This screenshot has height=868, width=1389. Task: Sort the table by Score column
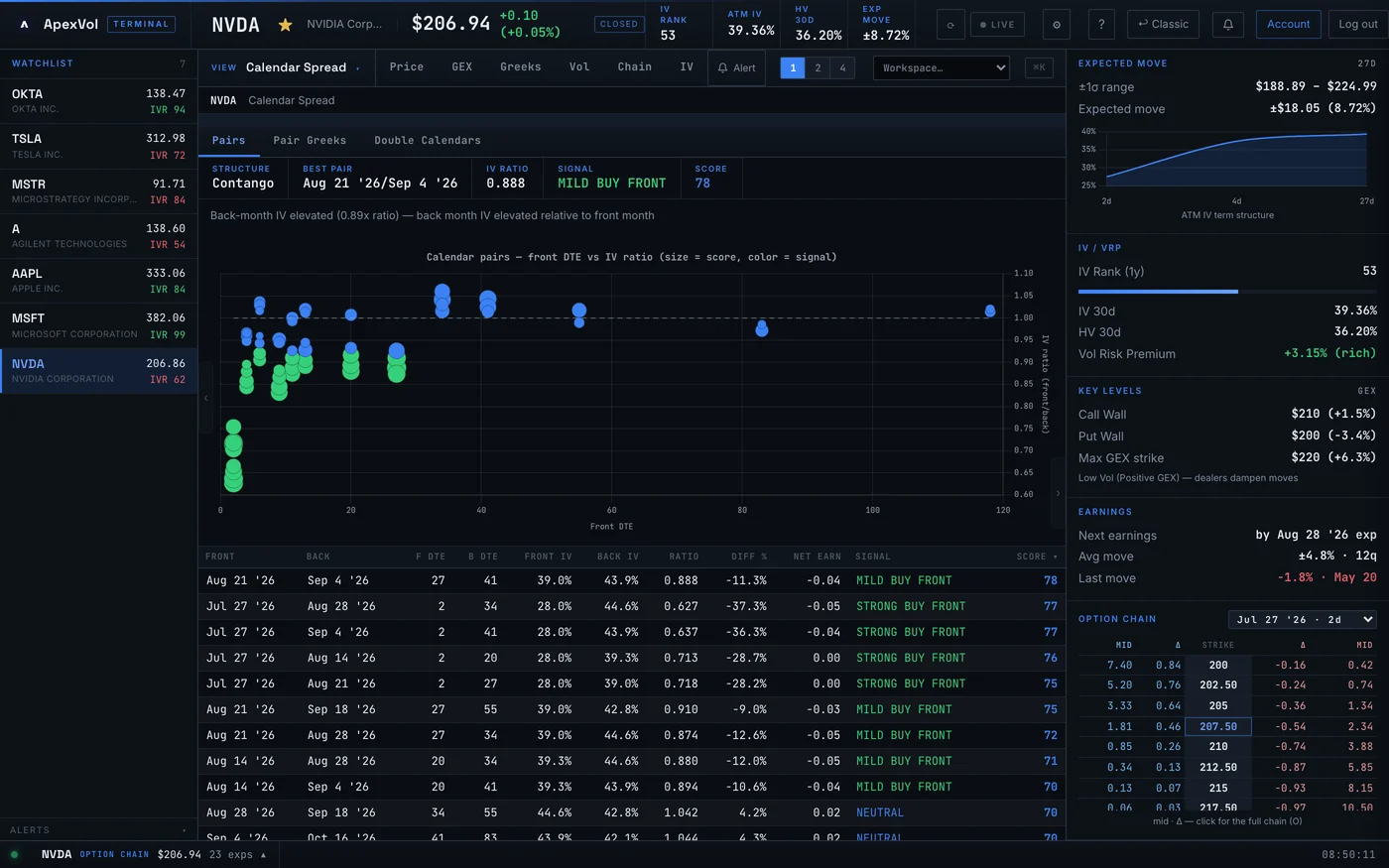pyautogui.click(x=1036, y=557)
